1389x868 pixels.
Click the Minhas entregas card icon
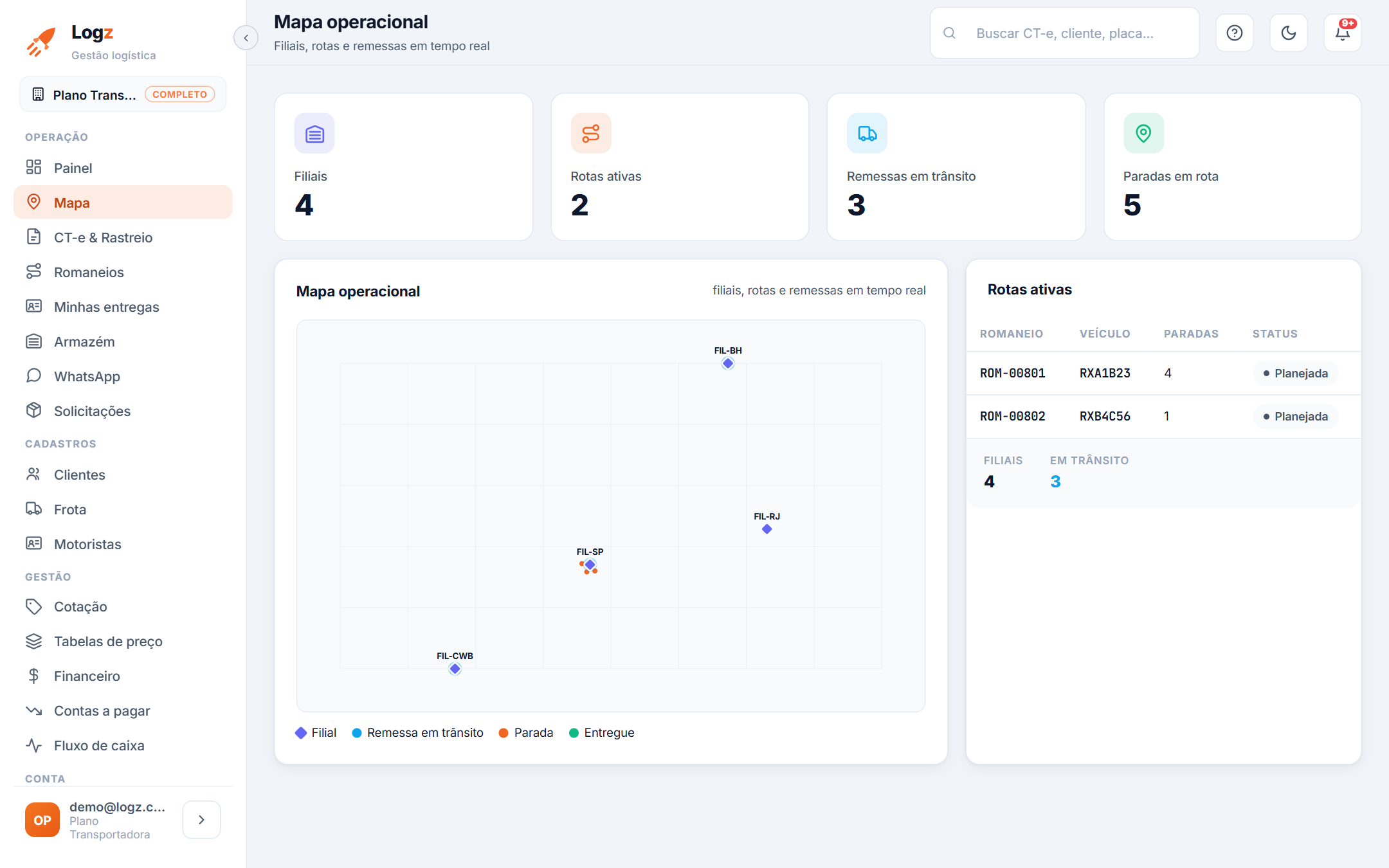click(33, 306)
